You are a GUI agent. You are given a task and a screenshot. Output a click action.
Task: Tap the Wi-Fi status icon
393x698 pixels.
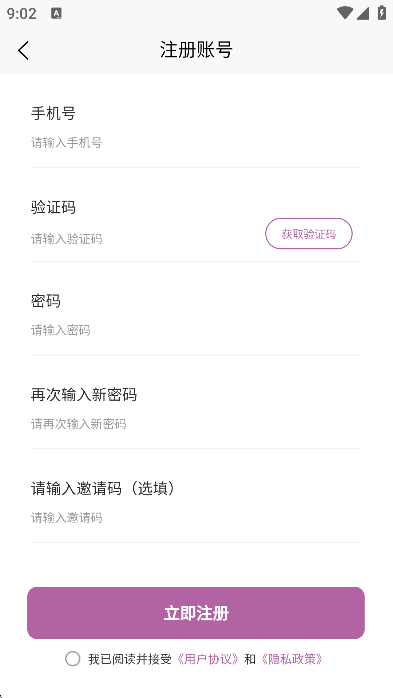coord(344,13)
